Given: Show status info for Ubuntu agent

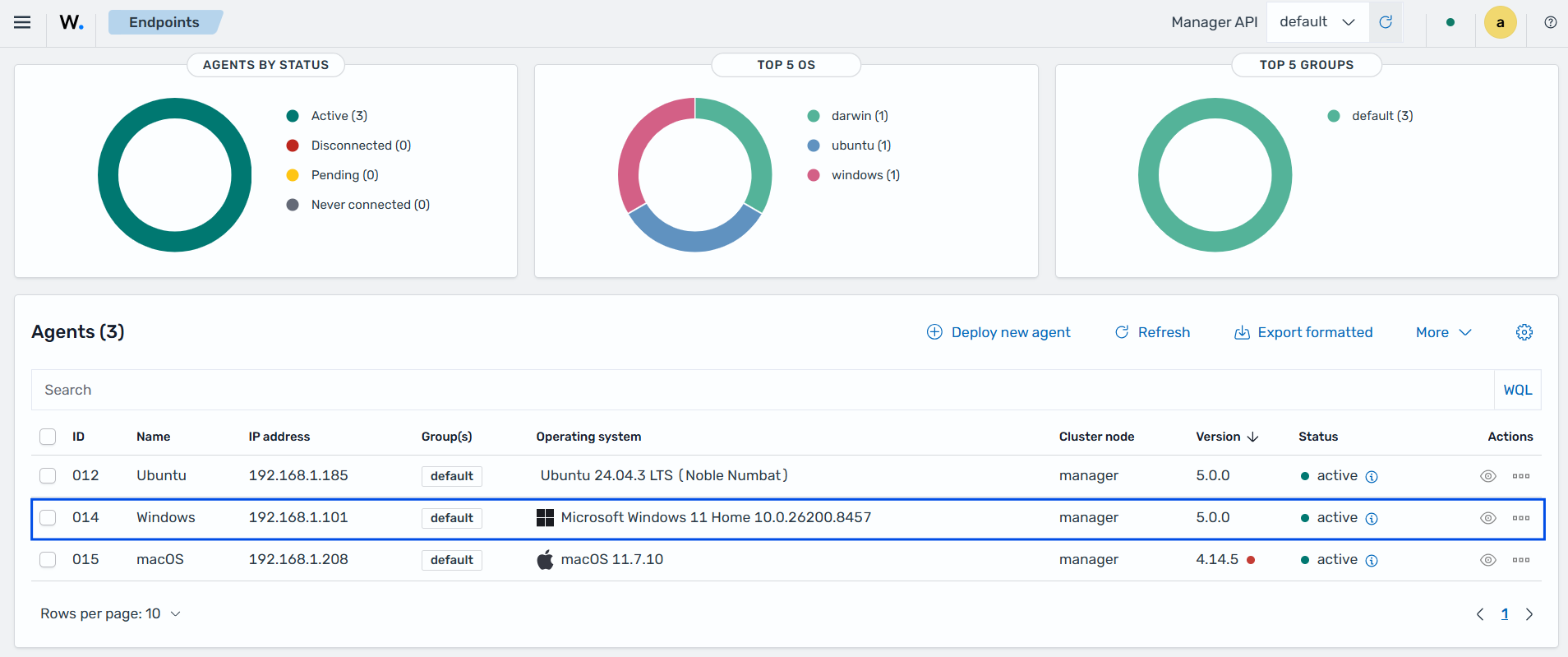Looking at the screenshot, I should 1372,477.
